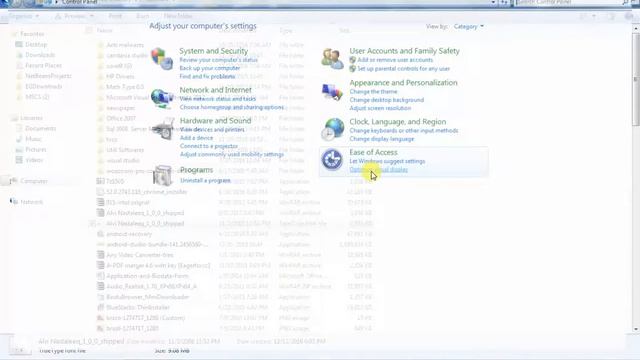The width and height of the screenshot is (640, 360).
Task: Select the Add a device link
Action: (196, 138)
